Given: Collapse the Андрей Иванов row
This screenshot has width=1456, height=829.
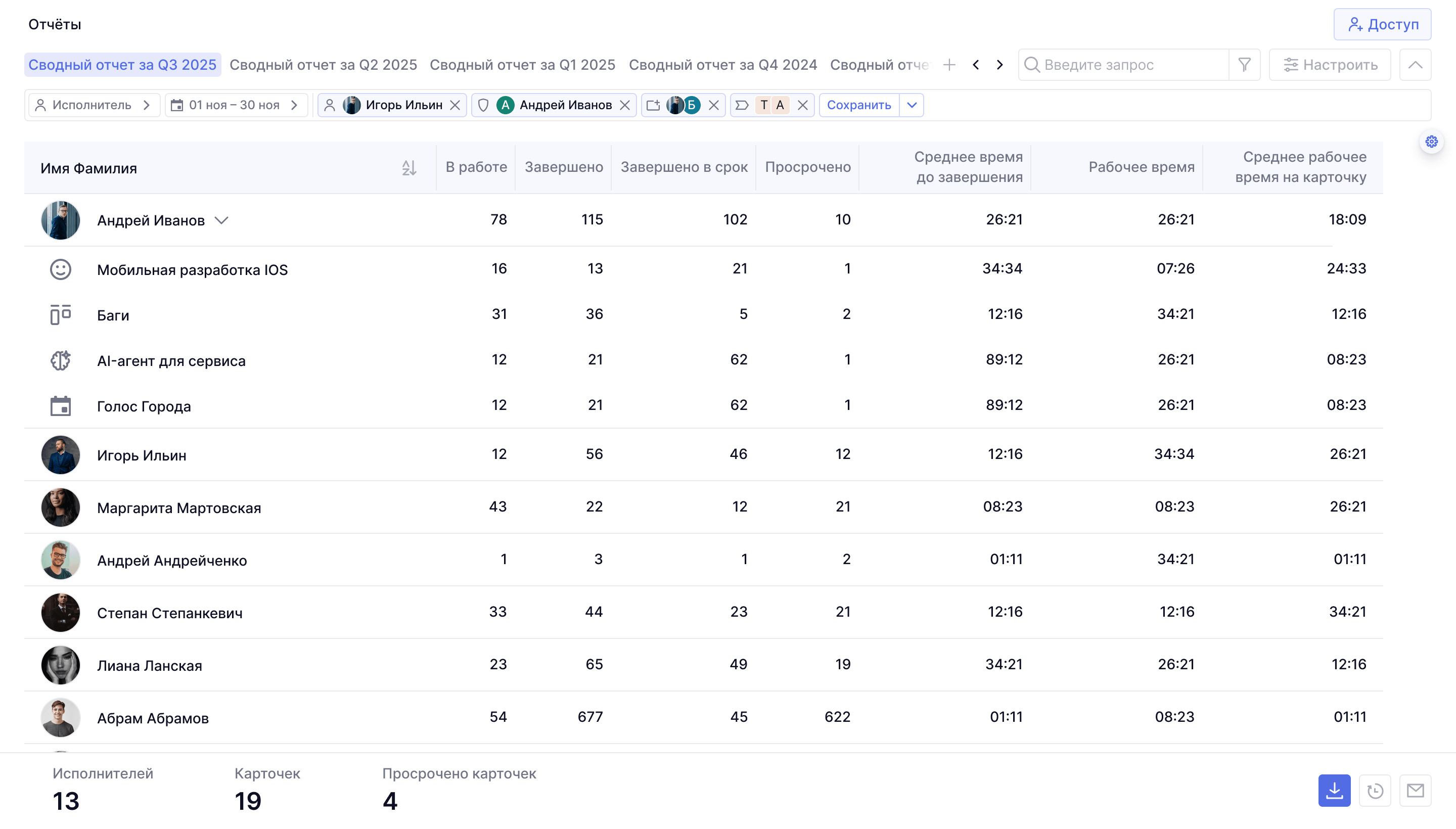Looking at the screenshot, I should pos(221,220).
